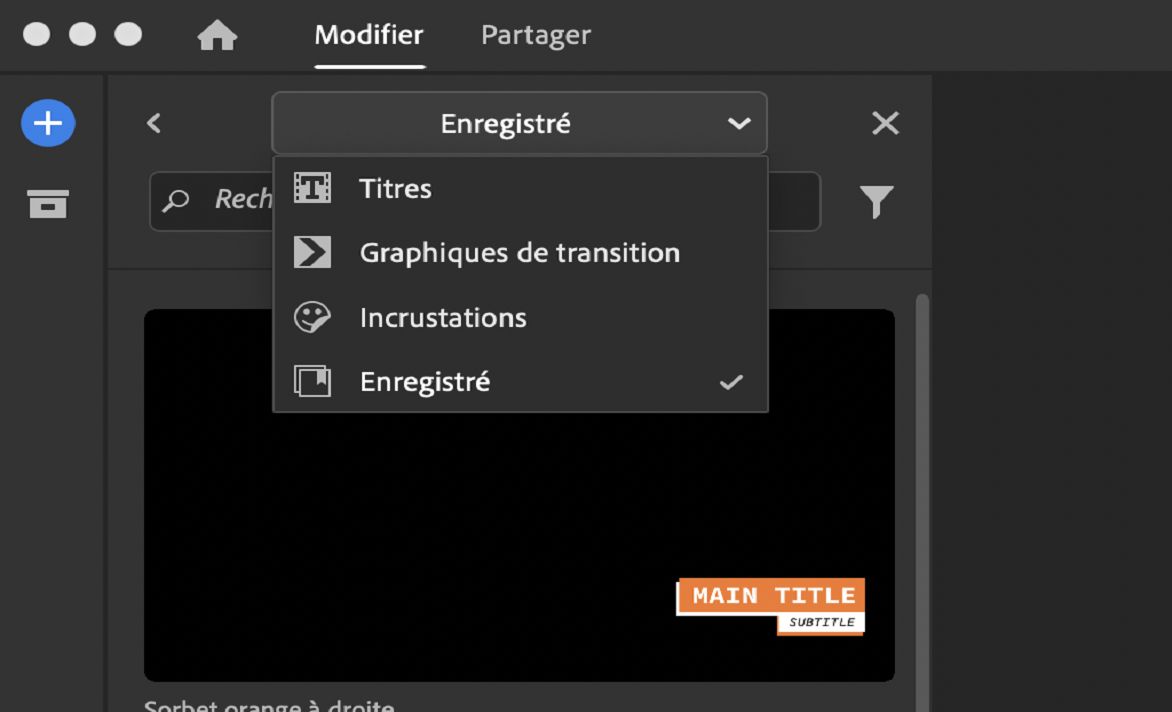The width and height of the screenshot is (1172, 712).
Task: Switch to the Partager tab
Action: (x=535, y=34)
